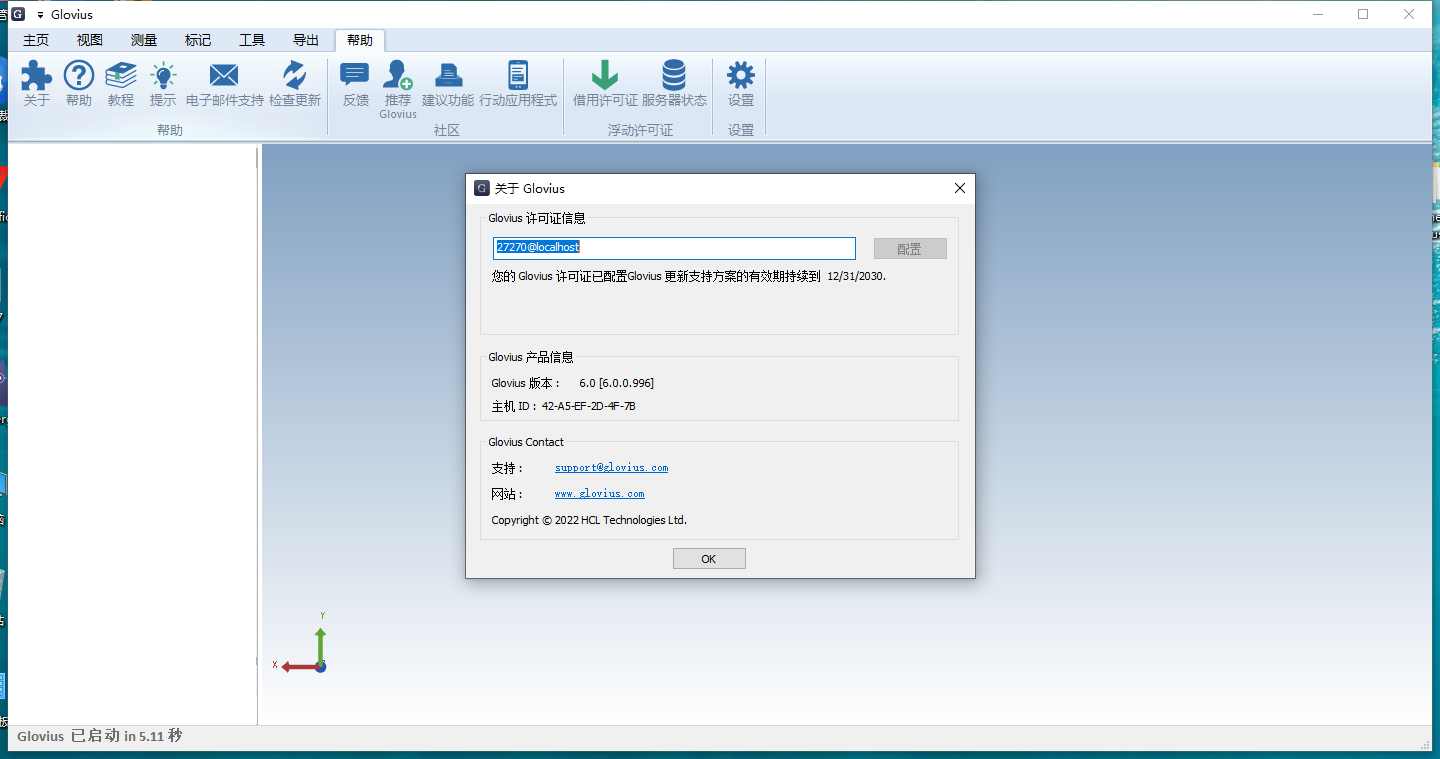
Task: Switch to the 标记 ribbon tab
Action: tap(198, 40)
